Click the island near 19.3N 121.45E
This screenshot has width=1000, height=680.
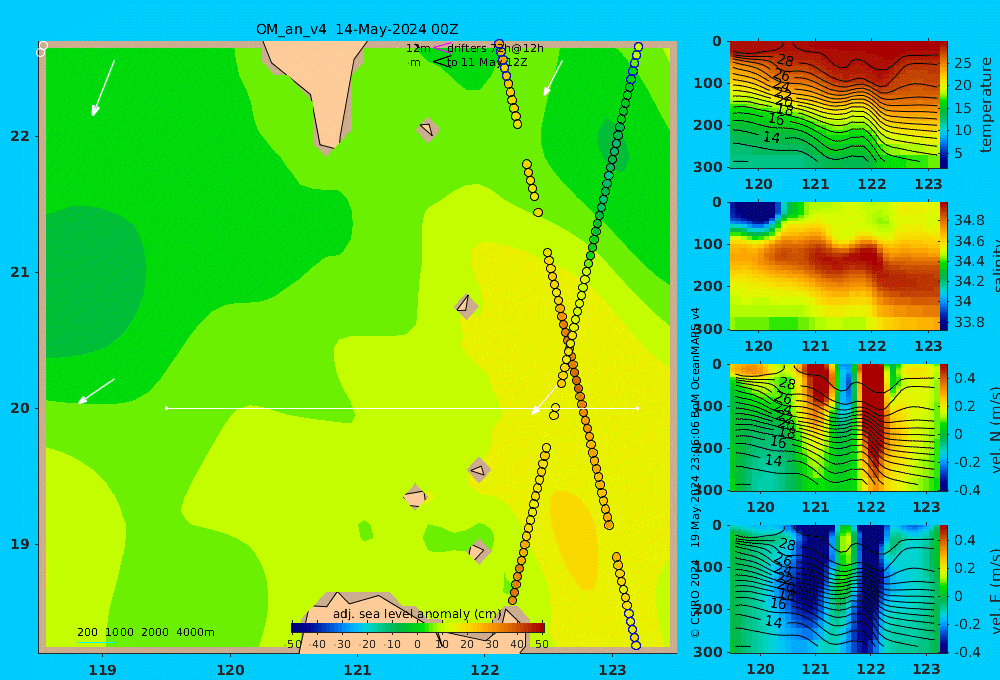415,496
